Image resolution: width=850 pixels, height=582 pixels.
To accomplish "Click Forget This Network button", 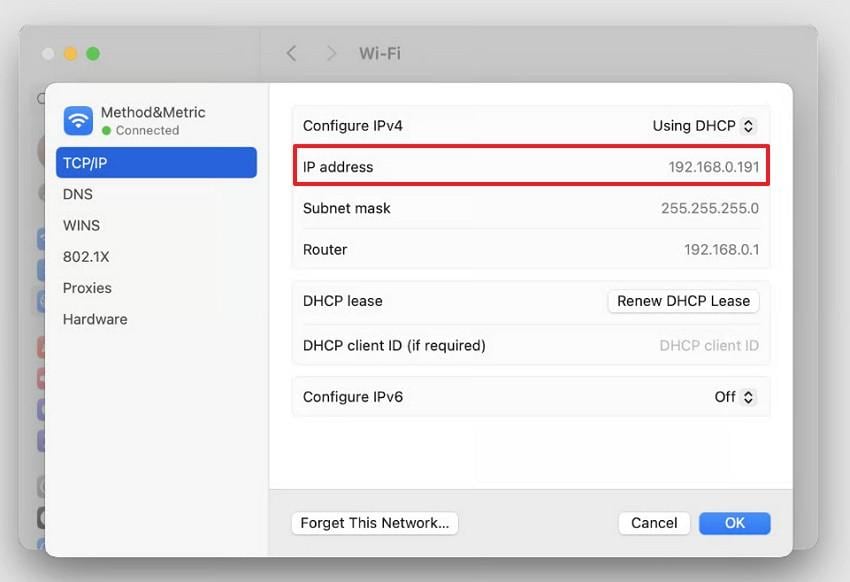I will point(375,523).
